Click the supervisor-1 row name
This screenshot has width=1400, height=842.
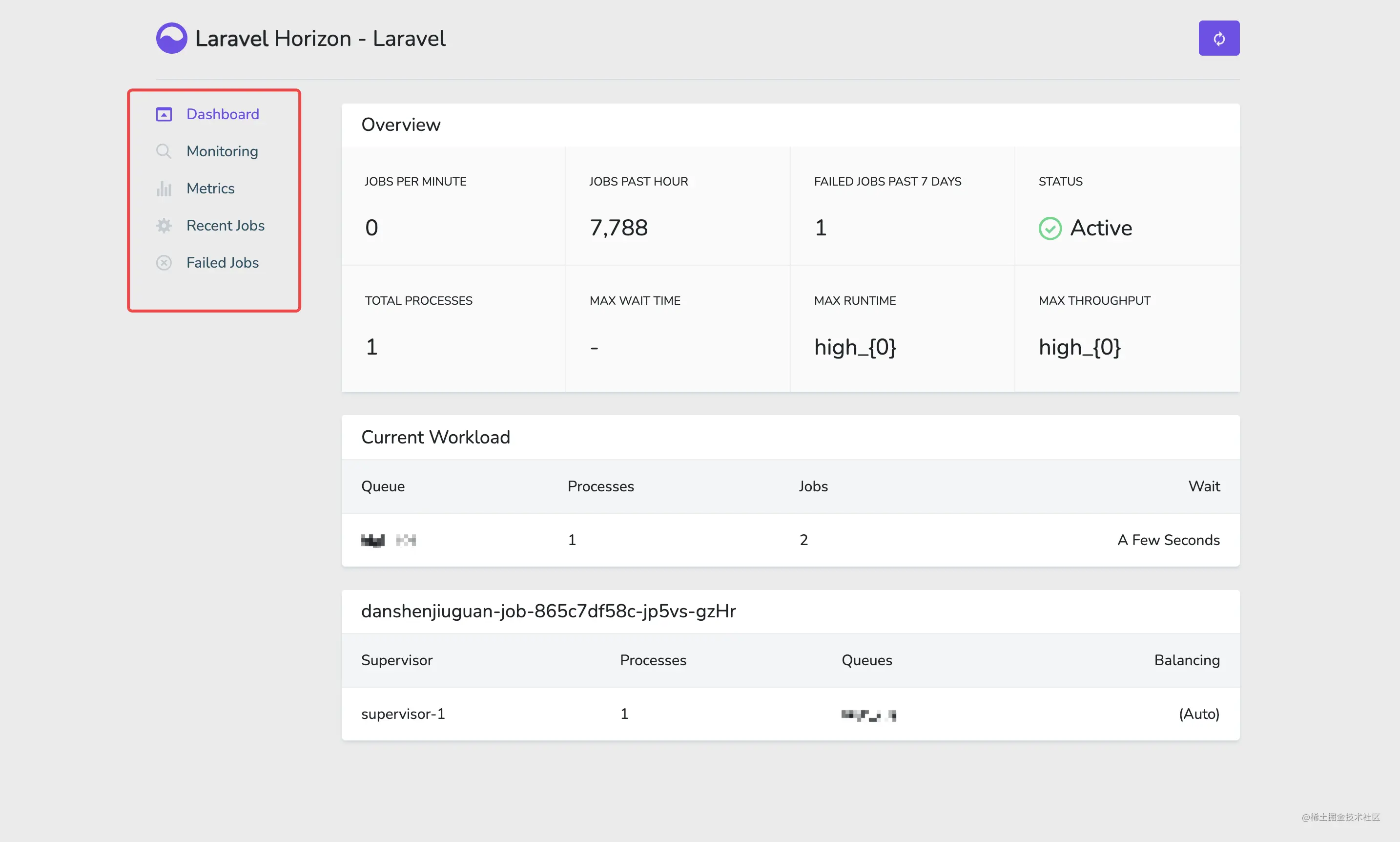click(x=403, y=714)
